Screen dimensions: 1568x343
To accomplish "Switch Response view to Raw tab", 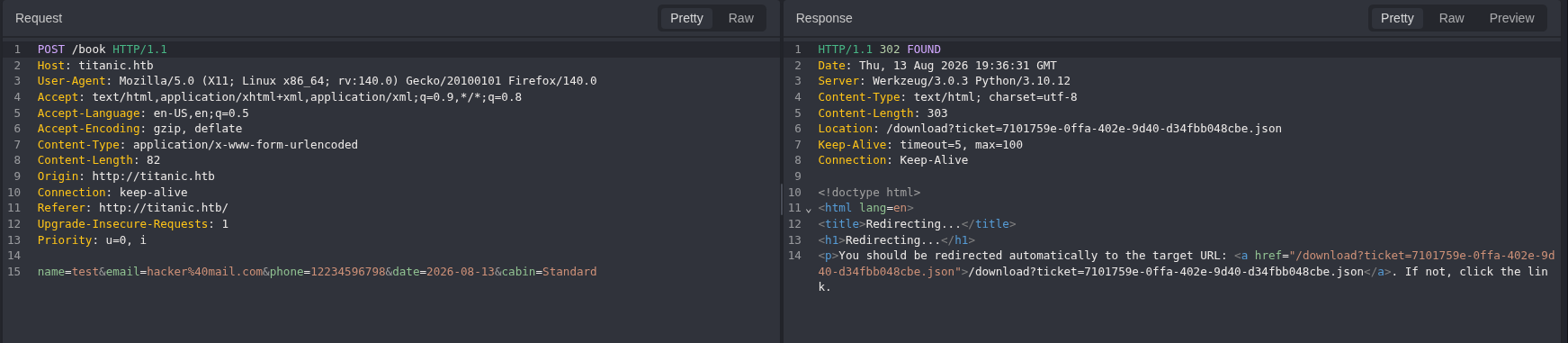I will tap(1451, 18).
